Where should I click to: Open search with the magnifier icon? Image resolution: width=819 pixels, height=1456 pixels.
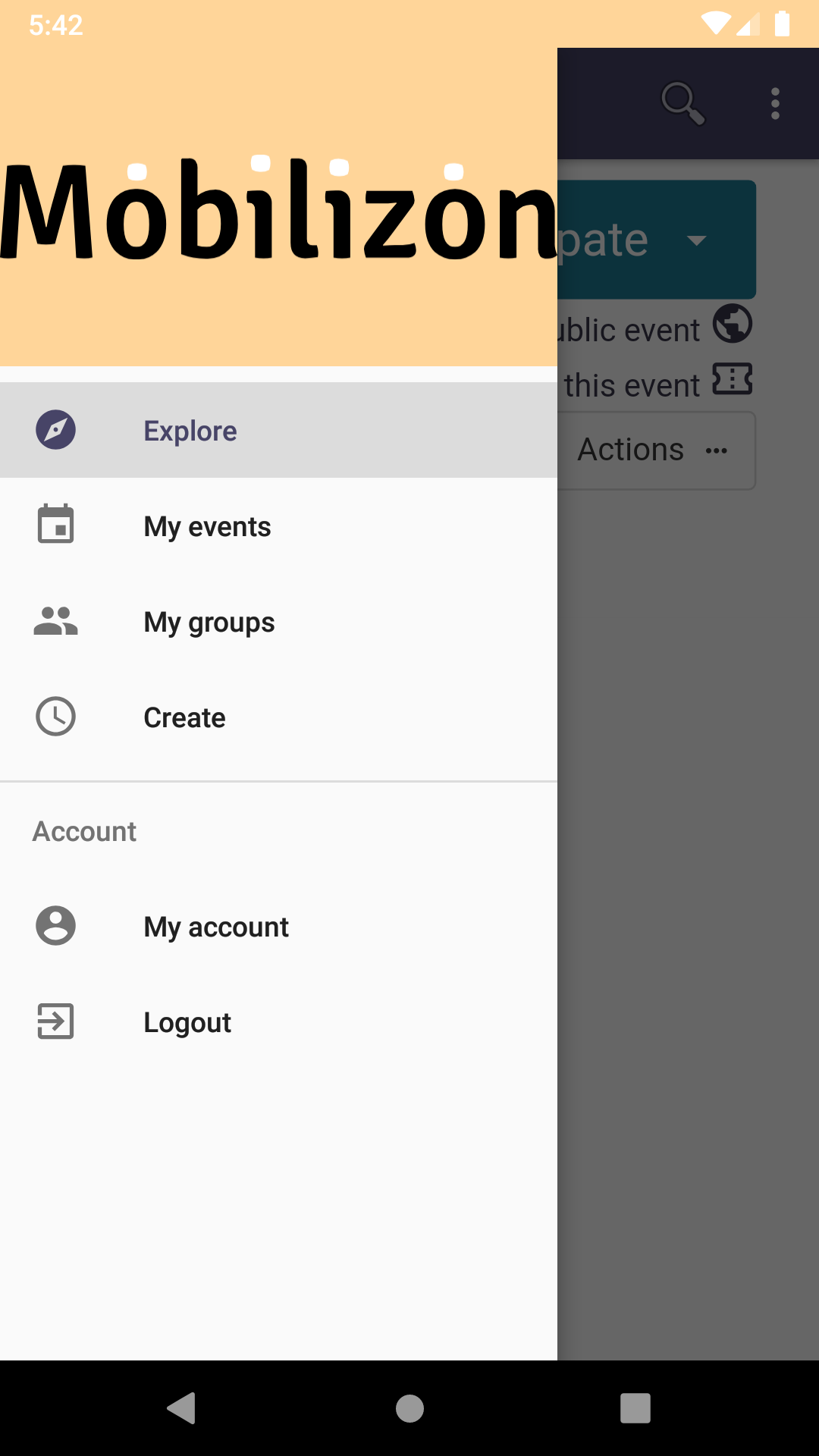(682, 103)
